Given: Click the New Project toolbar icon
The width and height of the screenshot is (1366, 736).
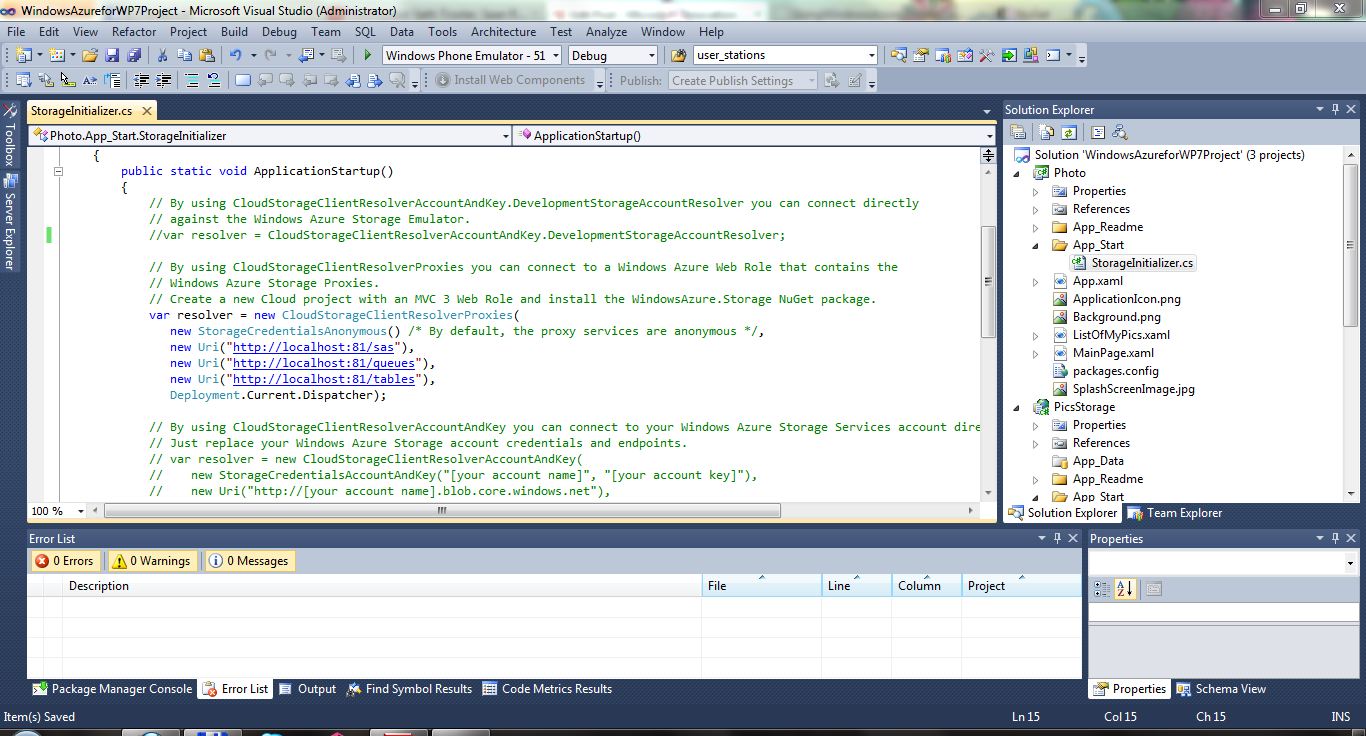Looking at the screenshot, I should click(x=23, y=55).
